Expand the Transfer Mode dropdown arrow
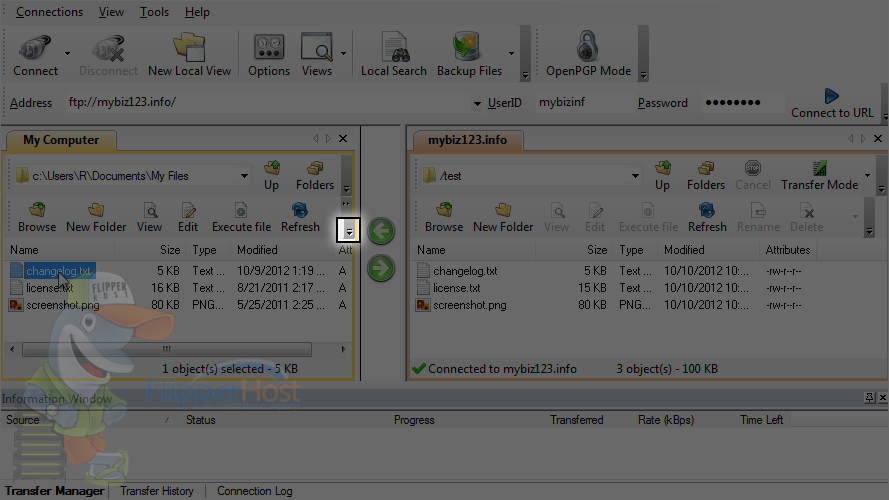 click(x=867, y=175)
